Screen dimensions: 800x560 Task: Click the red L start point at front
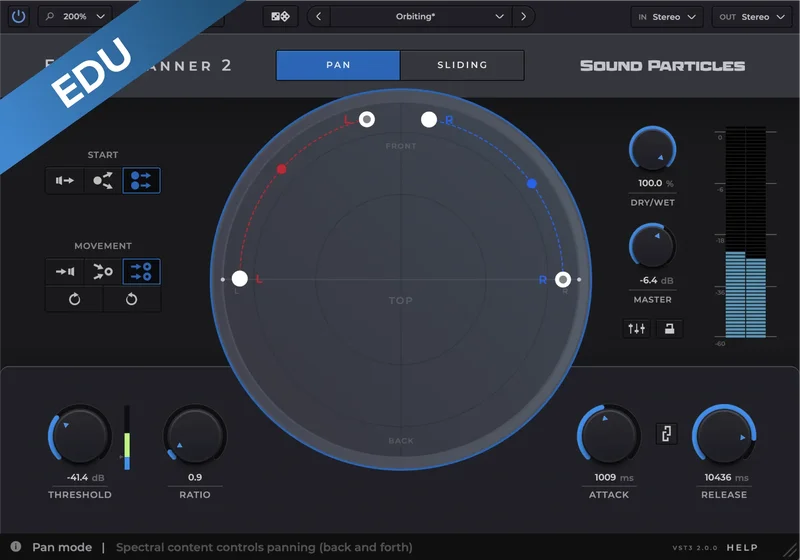pyautogui.click(x=366, y=119)
